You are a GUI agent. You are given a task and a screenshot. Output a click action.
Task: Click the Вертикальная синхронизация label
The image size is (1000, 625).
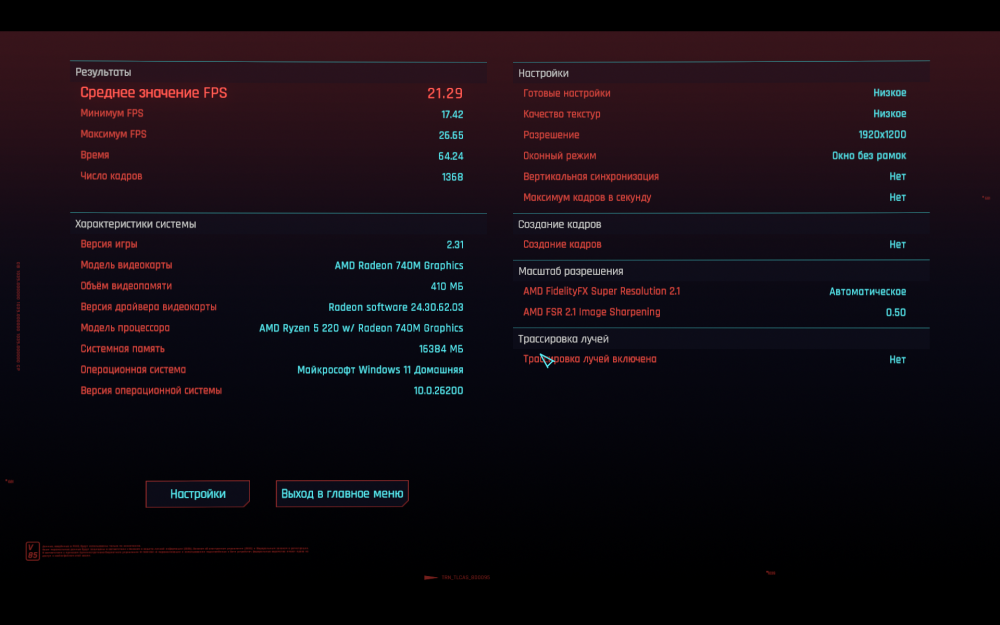click(x=591, y=177)
